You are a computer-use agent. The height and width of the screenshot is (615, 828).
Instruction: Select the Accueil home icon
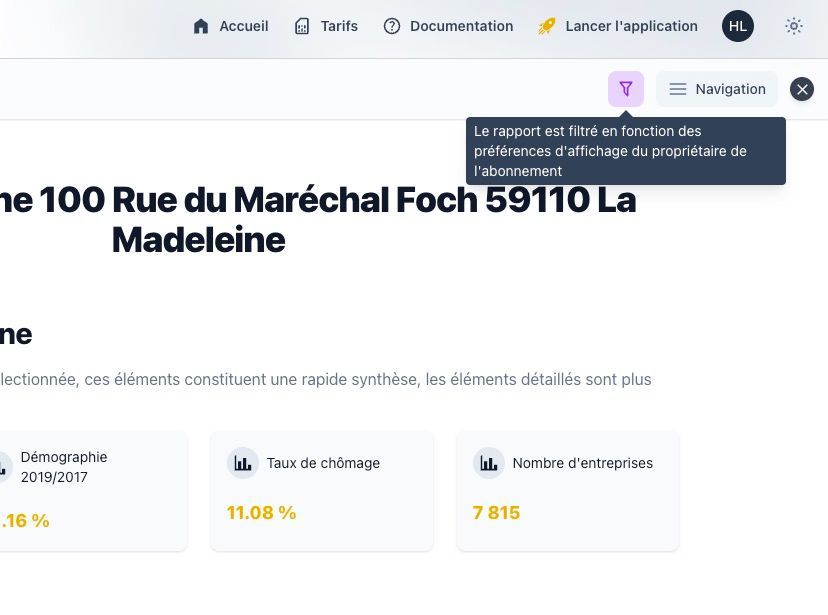[x=200, y=26]
